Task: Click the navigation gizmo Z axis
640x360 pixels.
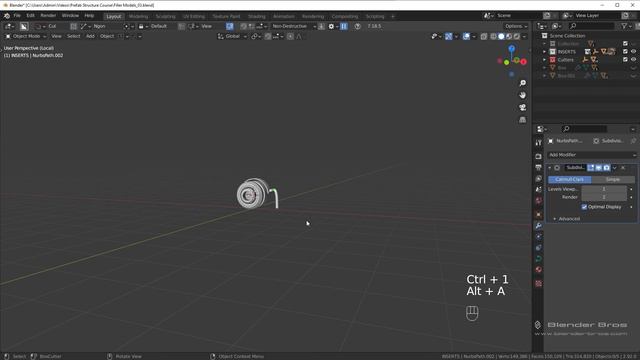Action: (511, 48)
